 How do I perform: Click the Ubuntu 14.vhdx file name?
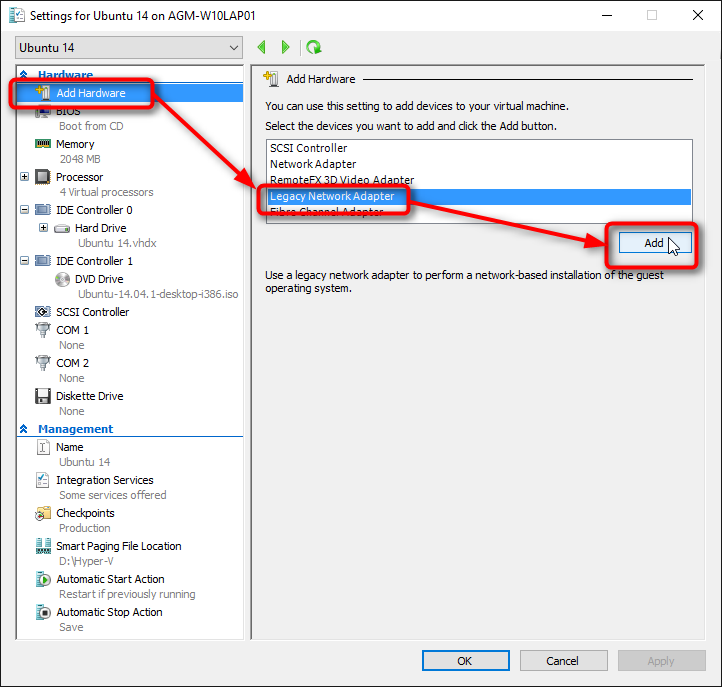point(117,243)
